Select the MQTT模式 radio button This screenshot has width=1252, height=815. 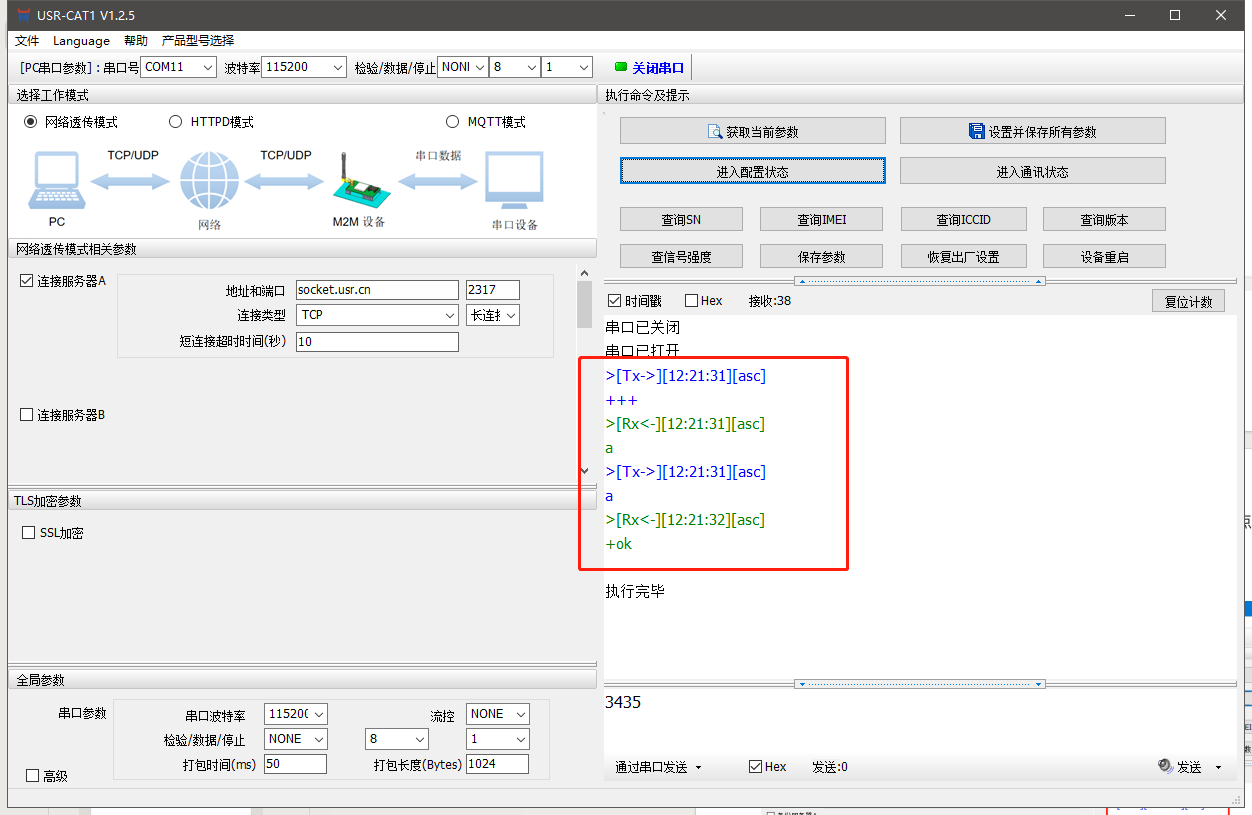[x=453, y=122]
